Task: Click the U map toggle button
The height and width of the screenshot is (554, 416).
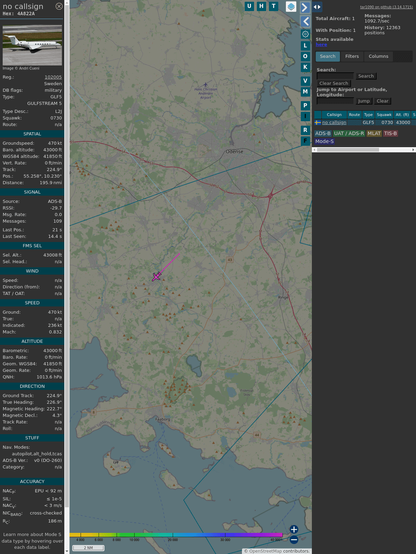Action: point(249,6)
